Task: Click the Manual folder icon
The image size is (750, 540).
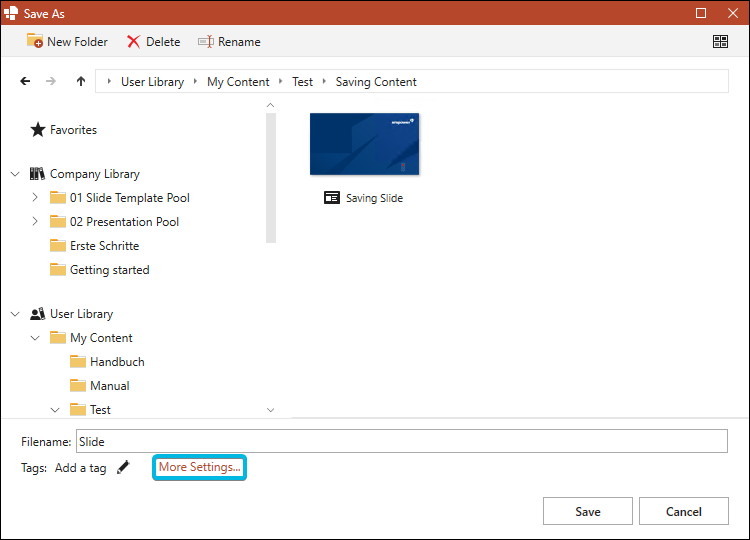Action: pos(78,386)
